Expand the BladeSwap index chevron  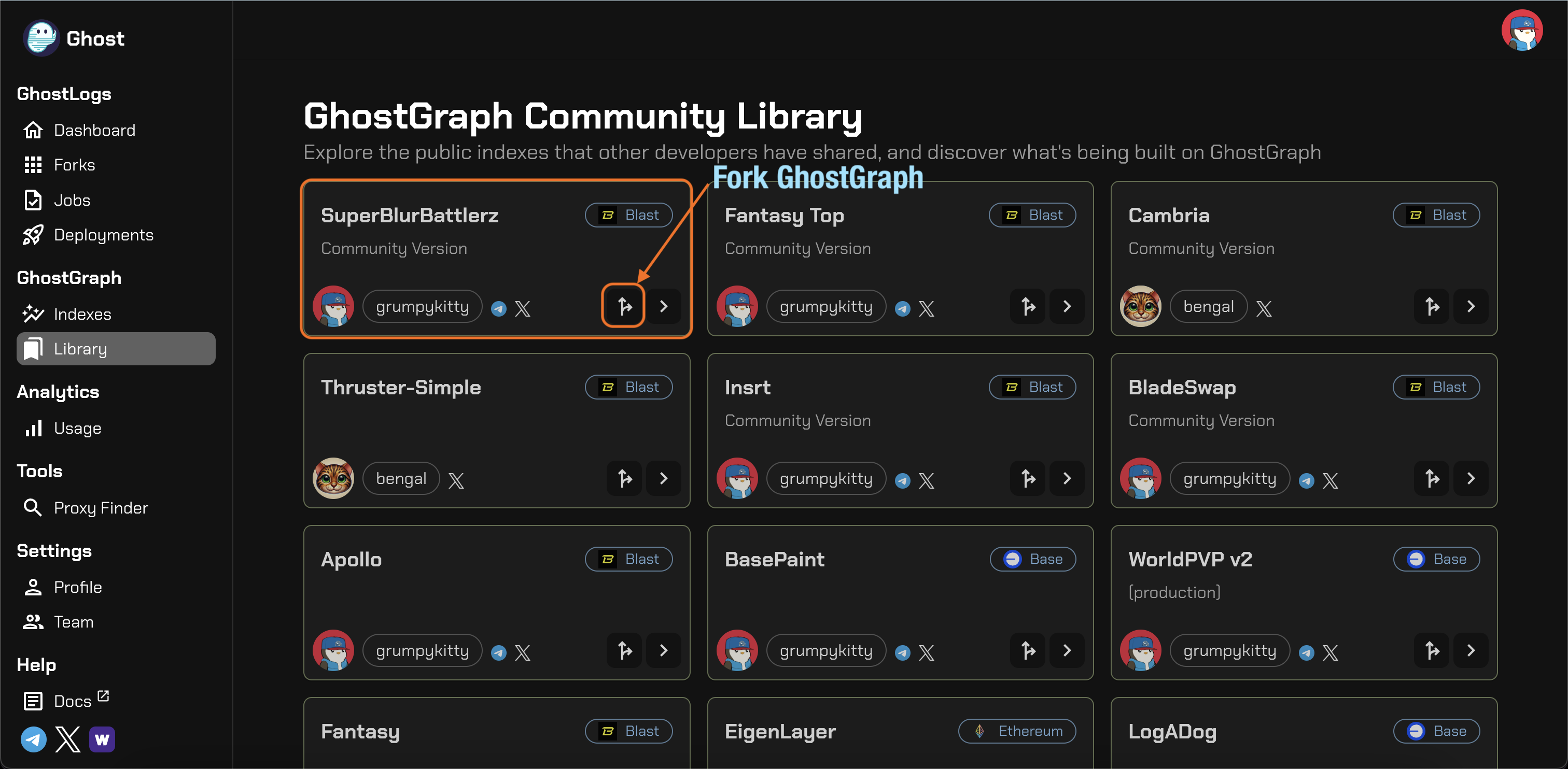click(1471, 478)
